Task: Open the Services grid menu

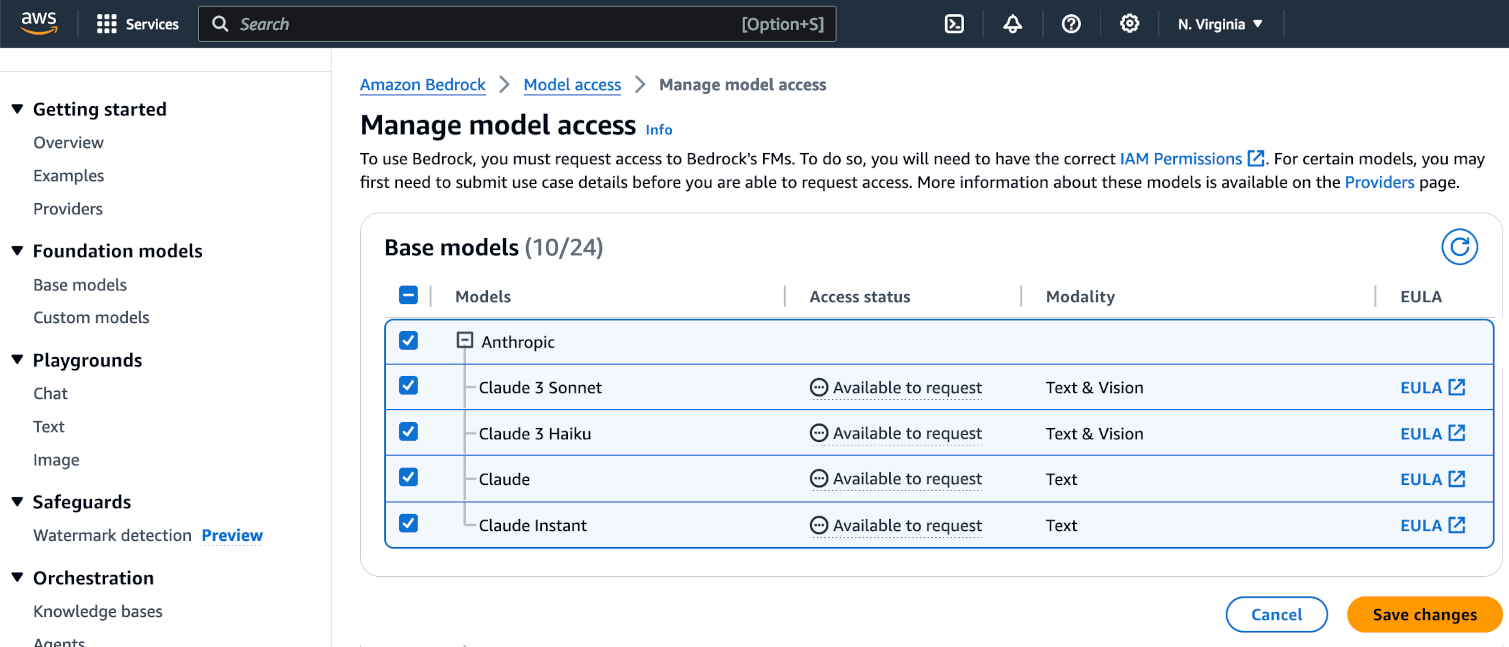Action: [x=137, y=24]
